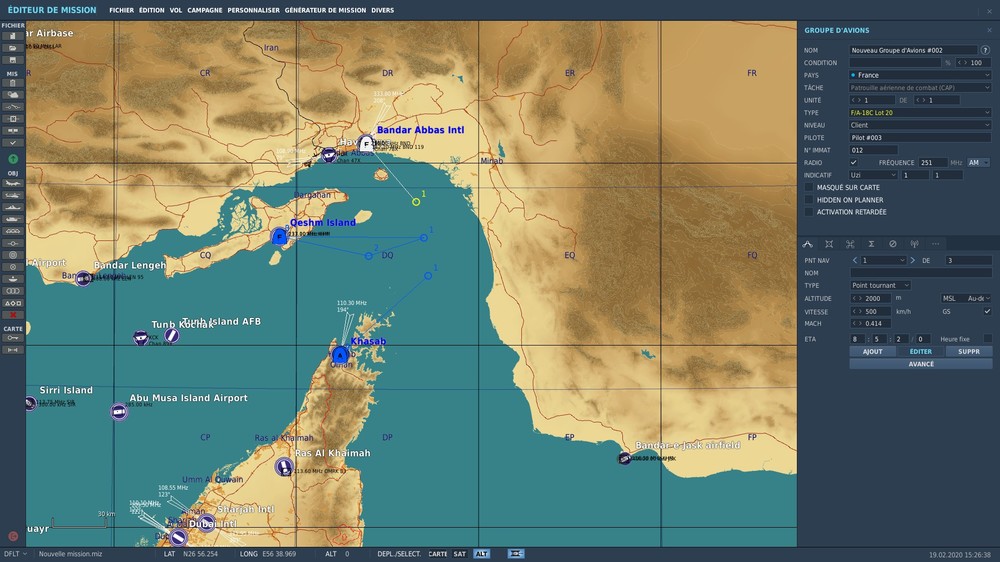Switch map to SAT mode

pyautogui.click(x=460, y=554)
